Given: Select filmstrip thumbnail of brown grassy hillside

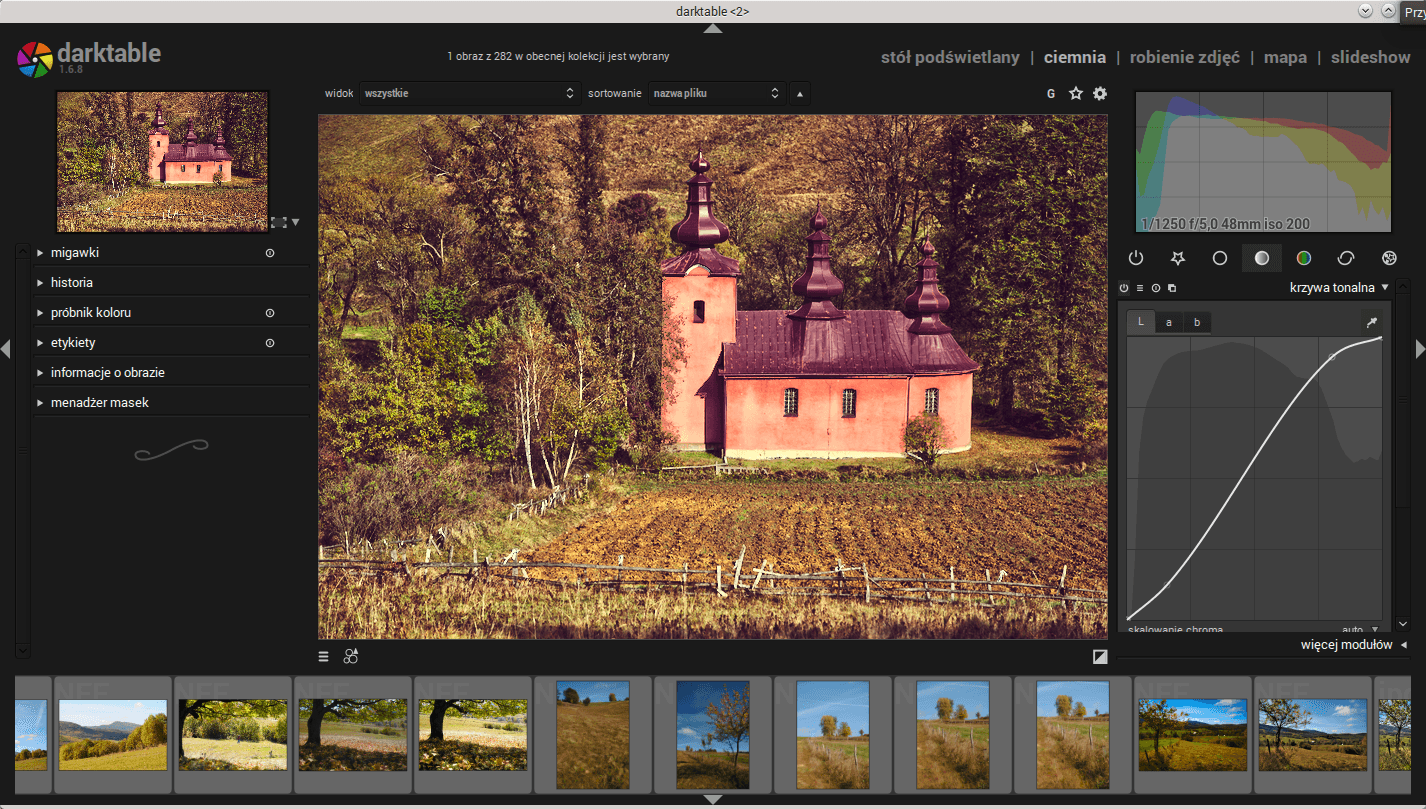Looking at the screenshot, I should click(593, 735).
